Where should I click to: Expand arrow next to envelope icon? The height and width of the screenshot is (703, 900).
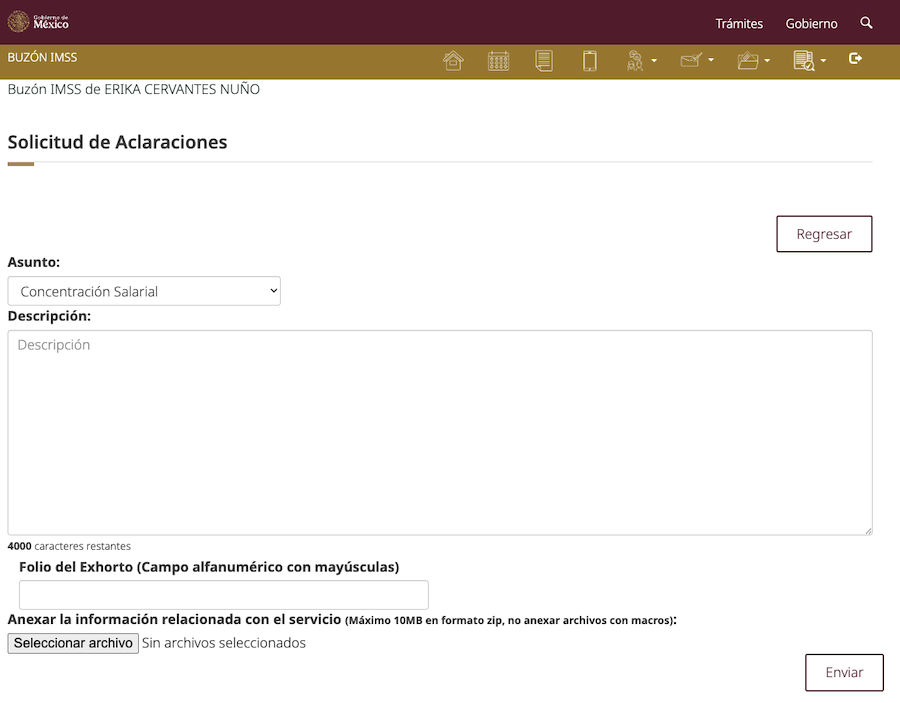tap(711, 60)
